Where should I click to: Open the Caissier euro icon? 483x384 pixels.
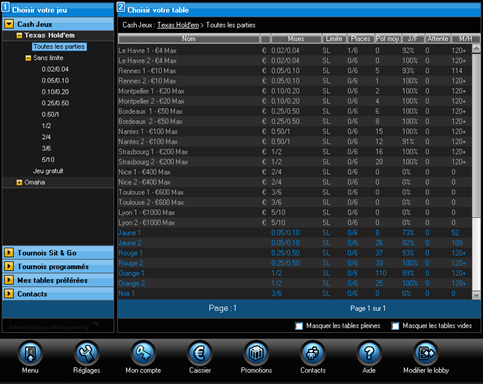(200, 353)
